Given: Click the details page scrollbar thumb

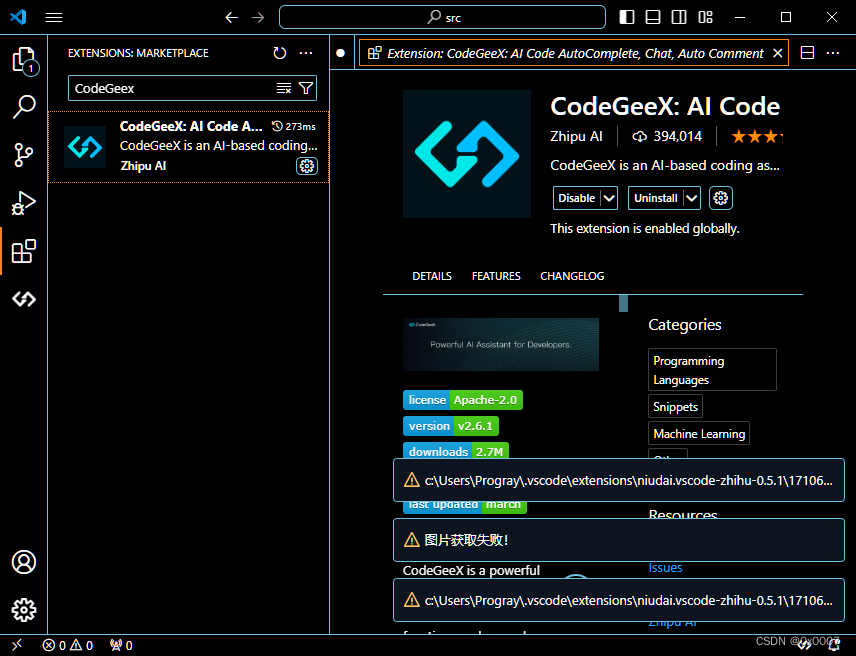Looking at the screenshot, I should click(623, 303).
